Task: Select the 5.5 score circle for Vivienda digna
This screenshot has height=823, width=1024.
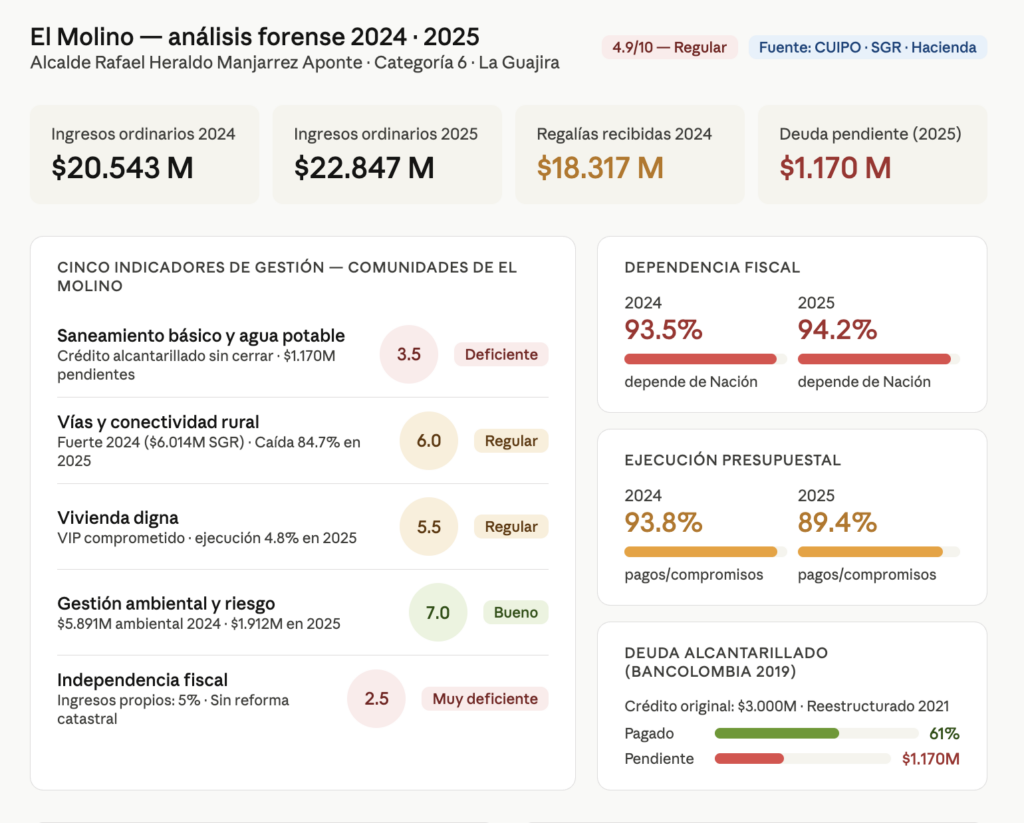Action: 428,527
